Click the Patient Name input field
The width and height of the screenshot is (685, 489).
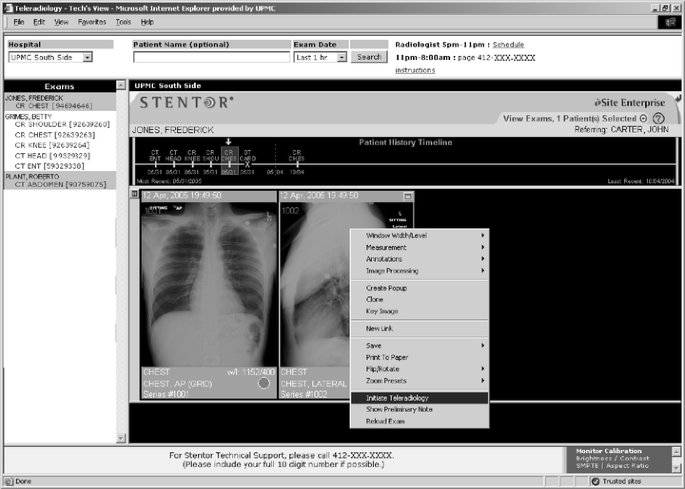(211, 57)
